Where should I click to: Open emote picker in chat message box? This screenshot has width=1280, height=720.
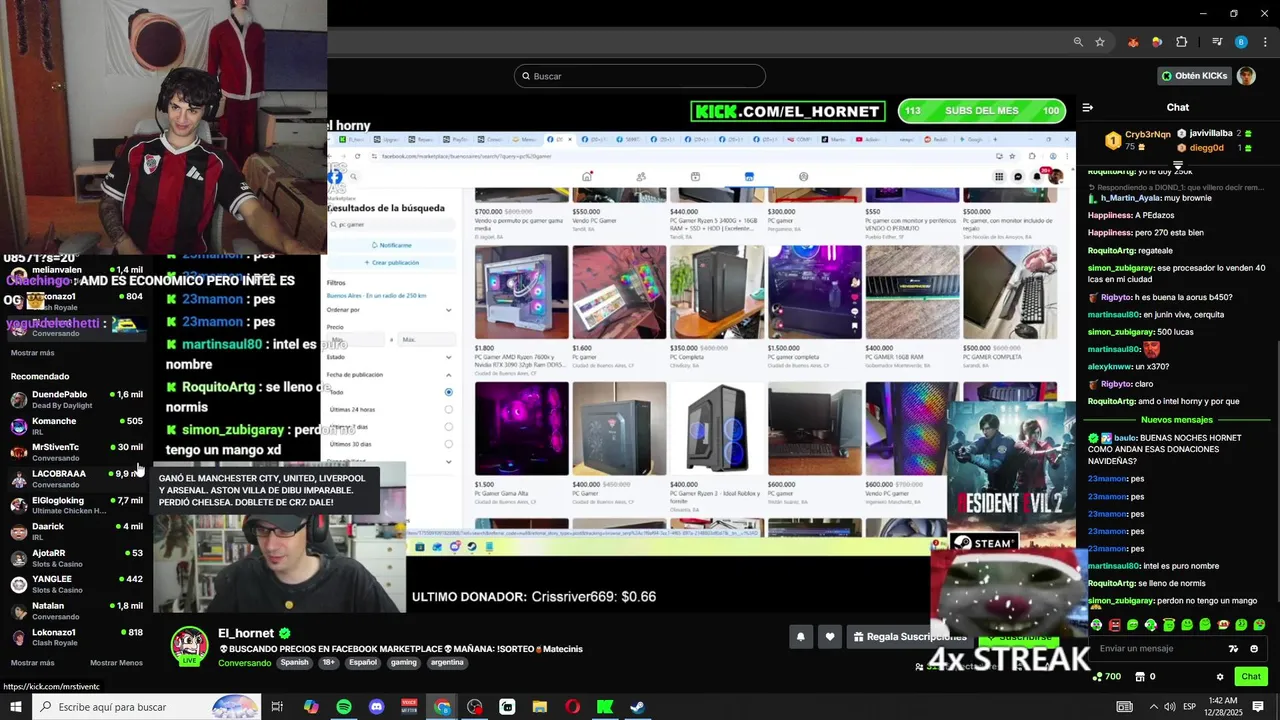click(1254, 649)
